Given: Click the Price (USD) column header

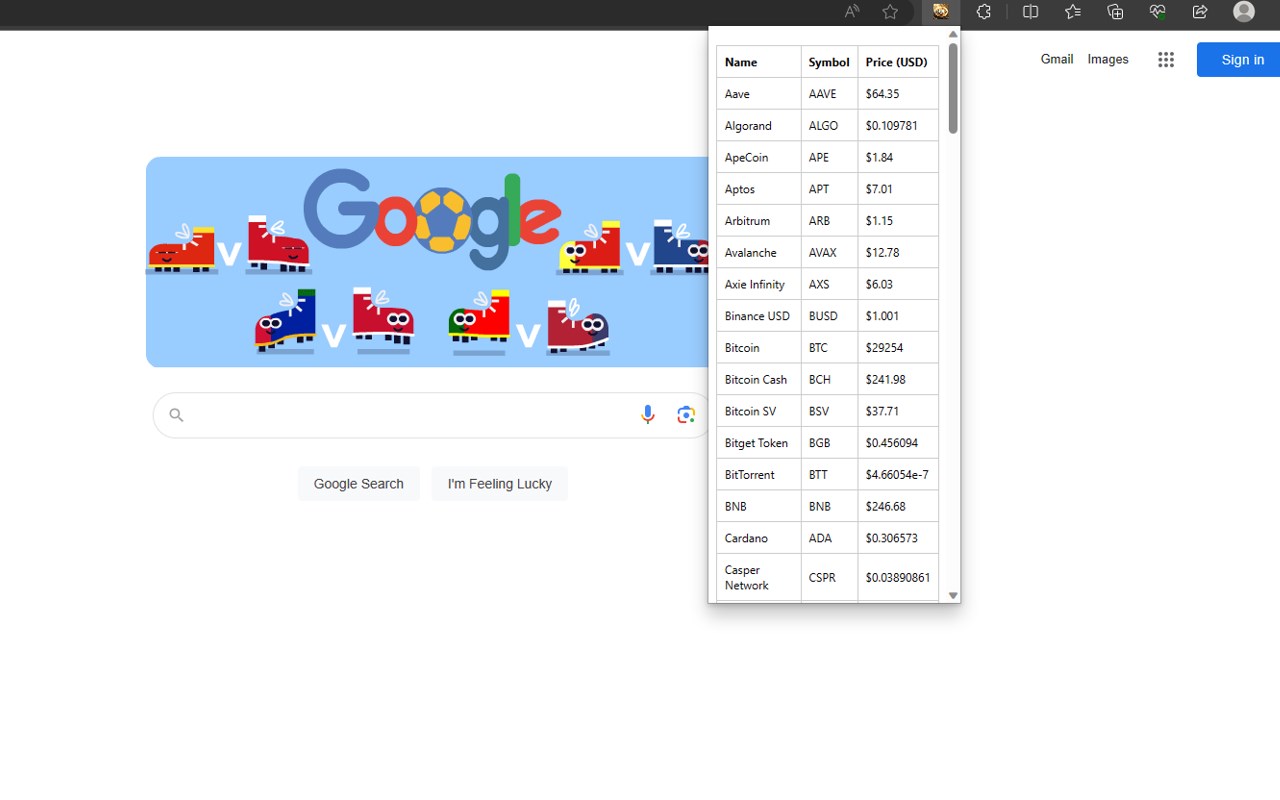Looking at the screenshot, I should [898, 62].
